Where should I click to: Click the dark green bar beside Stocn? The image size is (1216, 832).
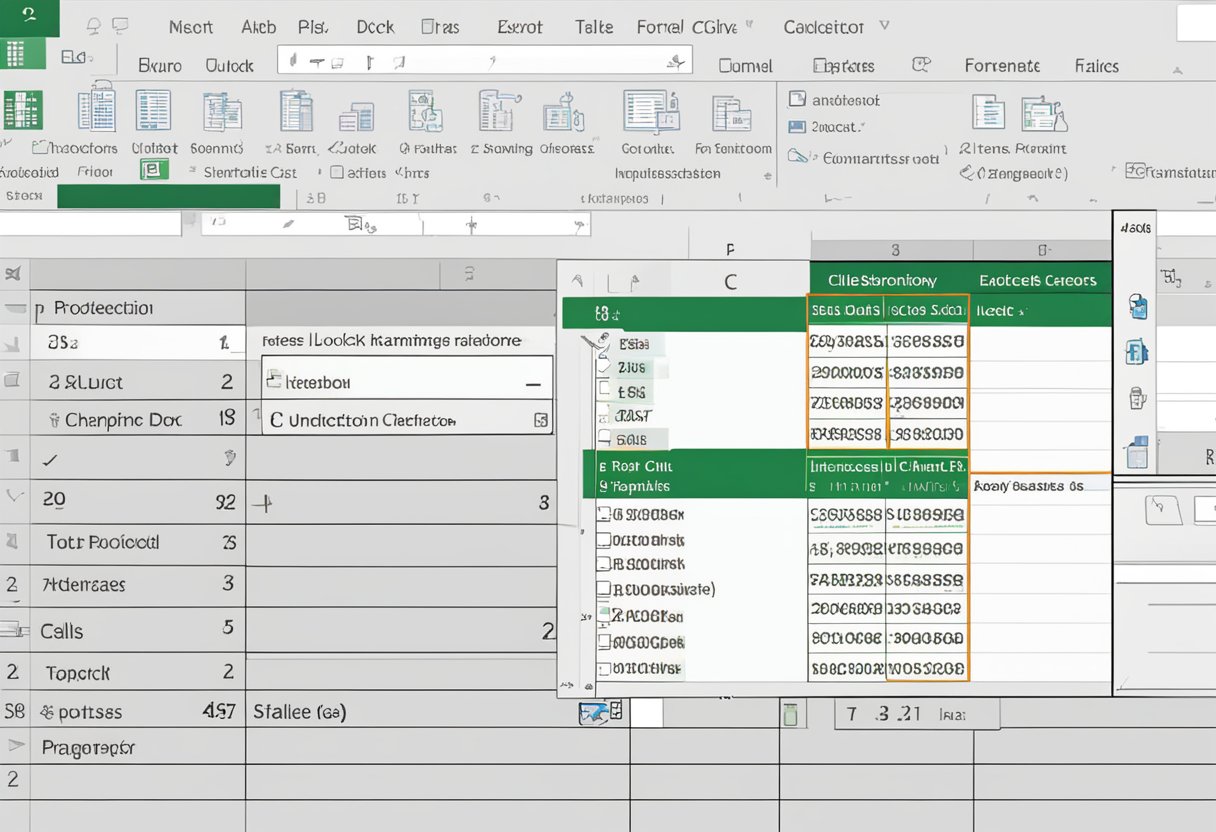[168, 197]
